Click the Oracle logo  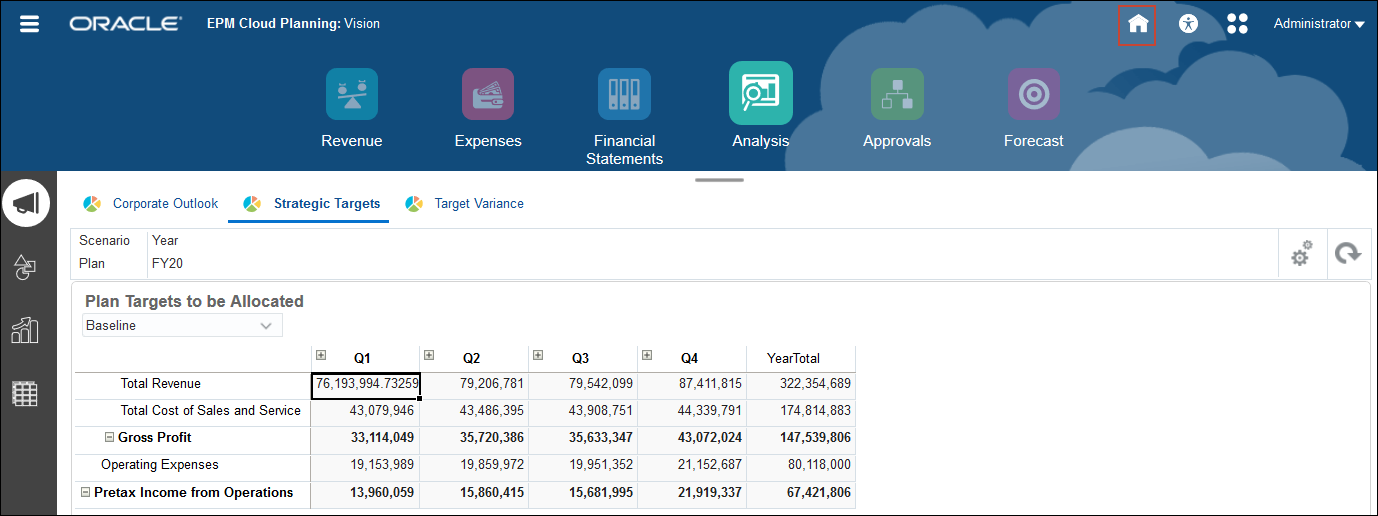click(x=125, y=24)
